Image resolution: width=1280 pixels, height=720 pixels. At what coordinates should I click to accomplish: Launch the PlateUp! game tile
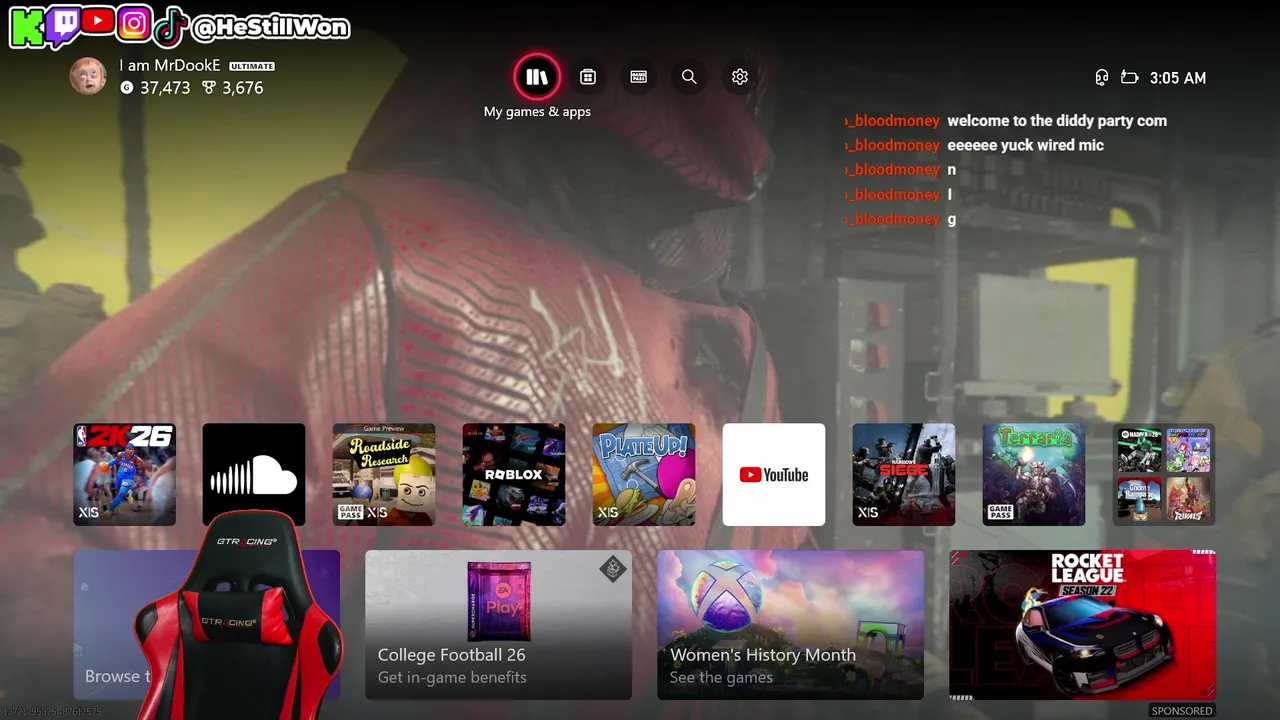pos(644,474)
